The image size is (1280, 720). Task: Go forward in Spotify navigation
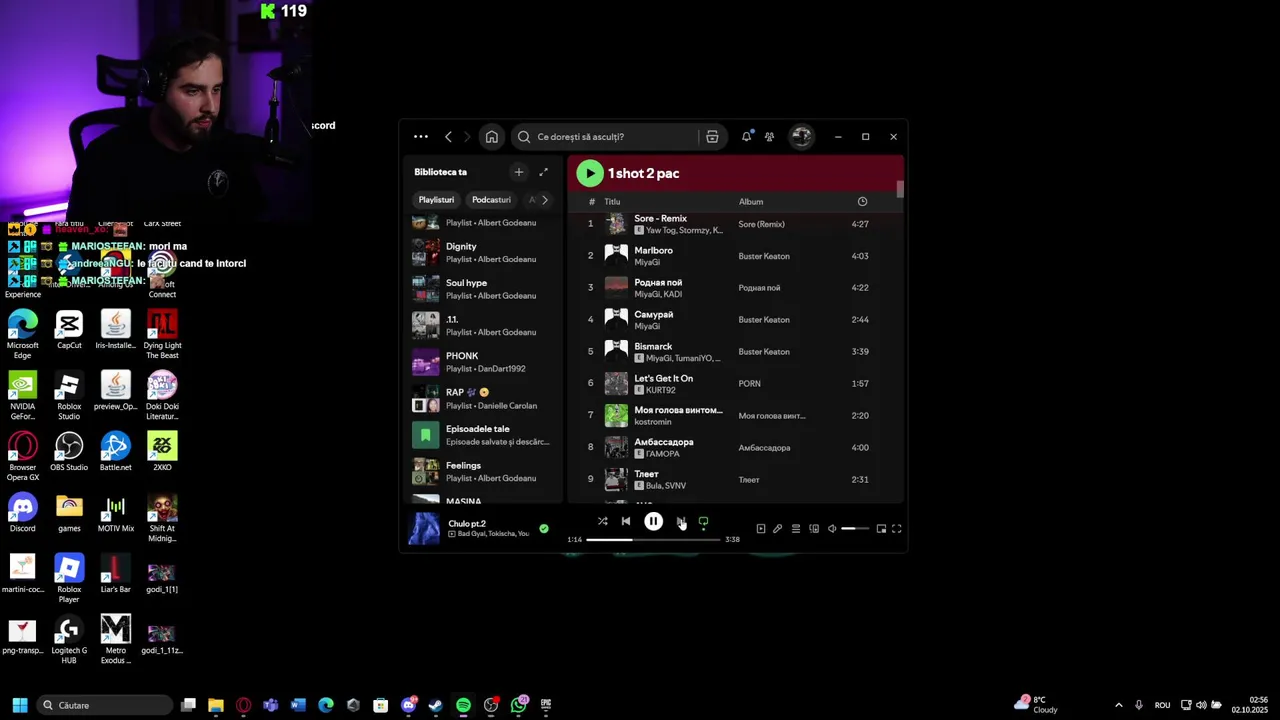(x=466, y=137)
